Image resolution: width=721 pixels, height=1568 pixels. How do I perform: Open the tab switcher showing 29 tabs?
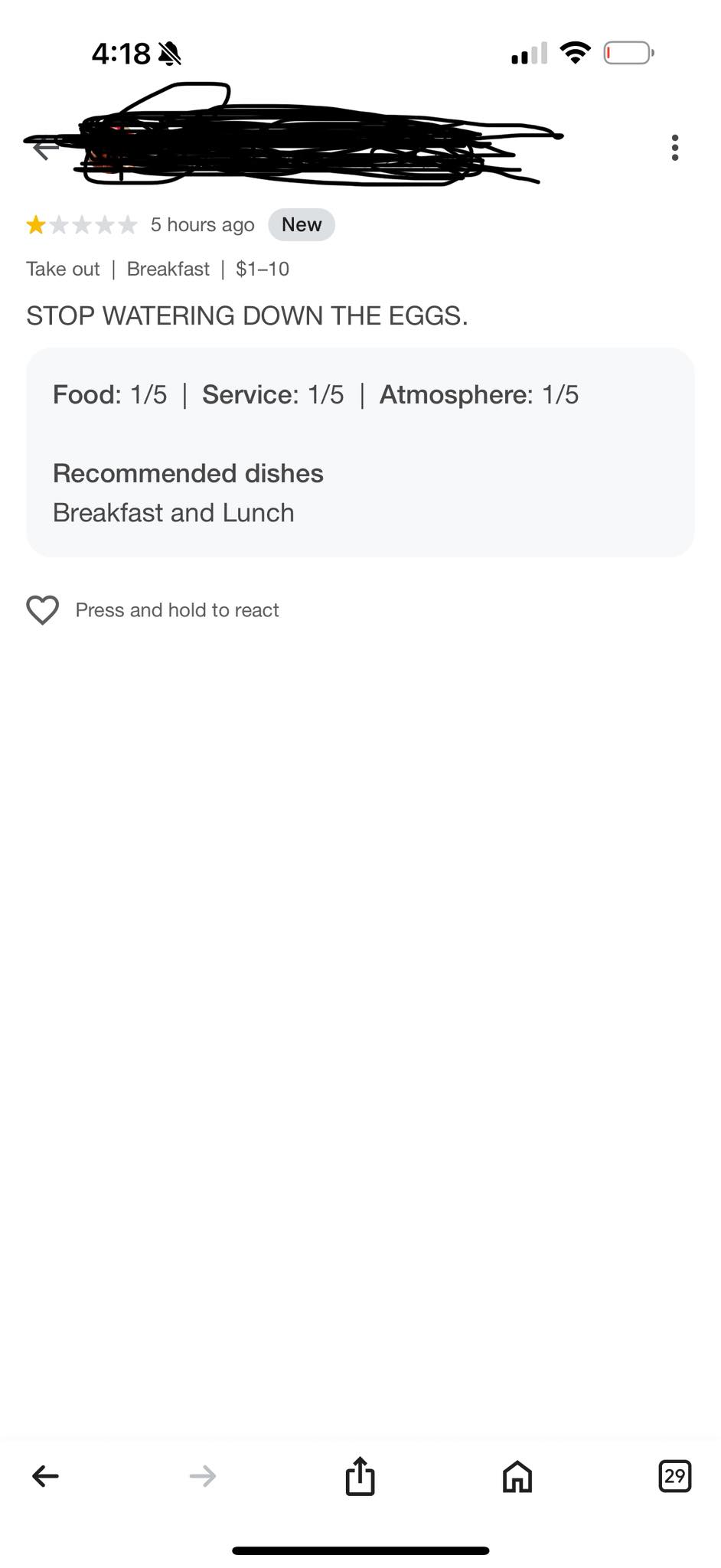click(x=674, y=1475)
